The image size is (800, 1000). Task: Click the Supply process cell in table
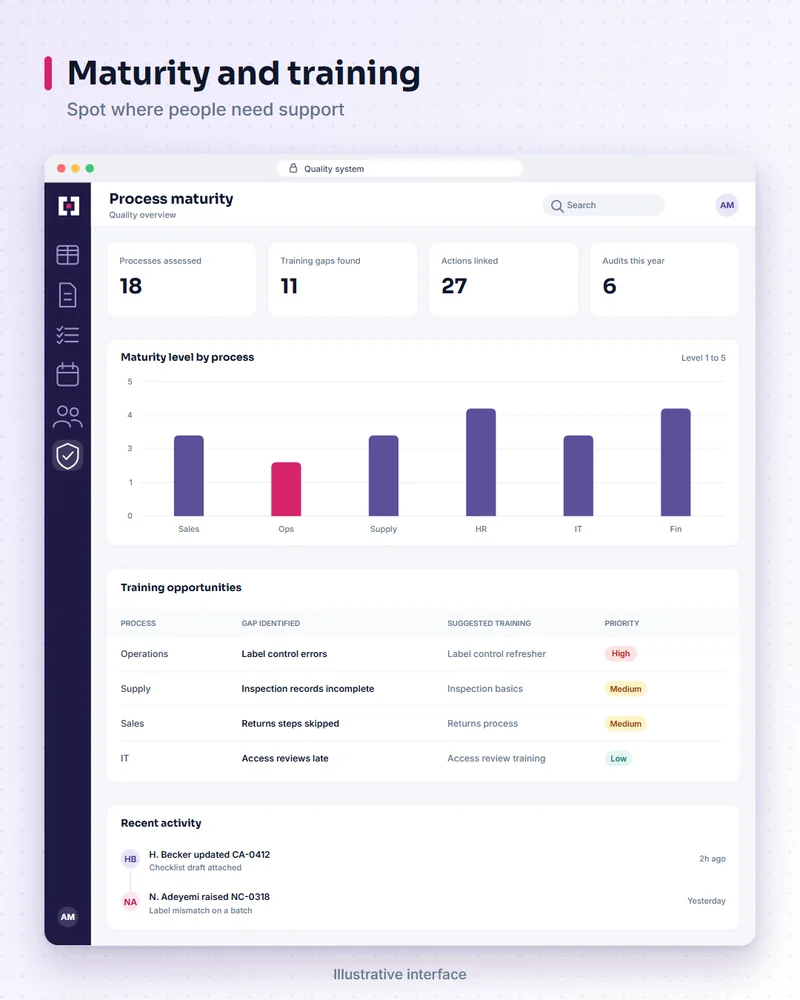tap(135, 689)
